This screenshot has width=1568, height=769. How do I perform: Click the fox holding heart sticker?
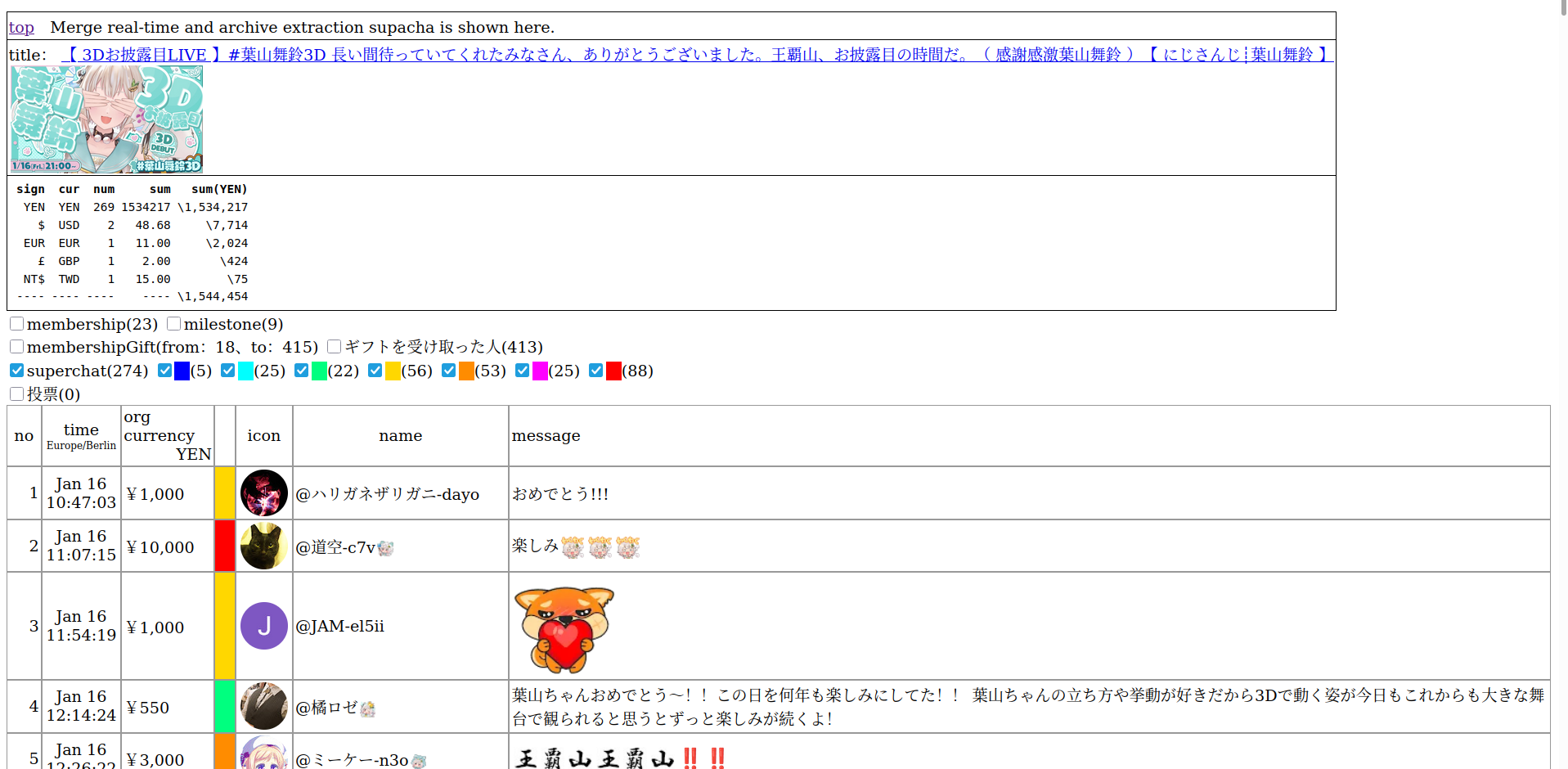coord(564,628)
